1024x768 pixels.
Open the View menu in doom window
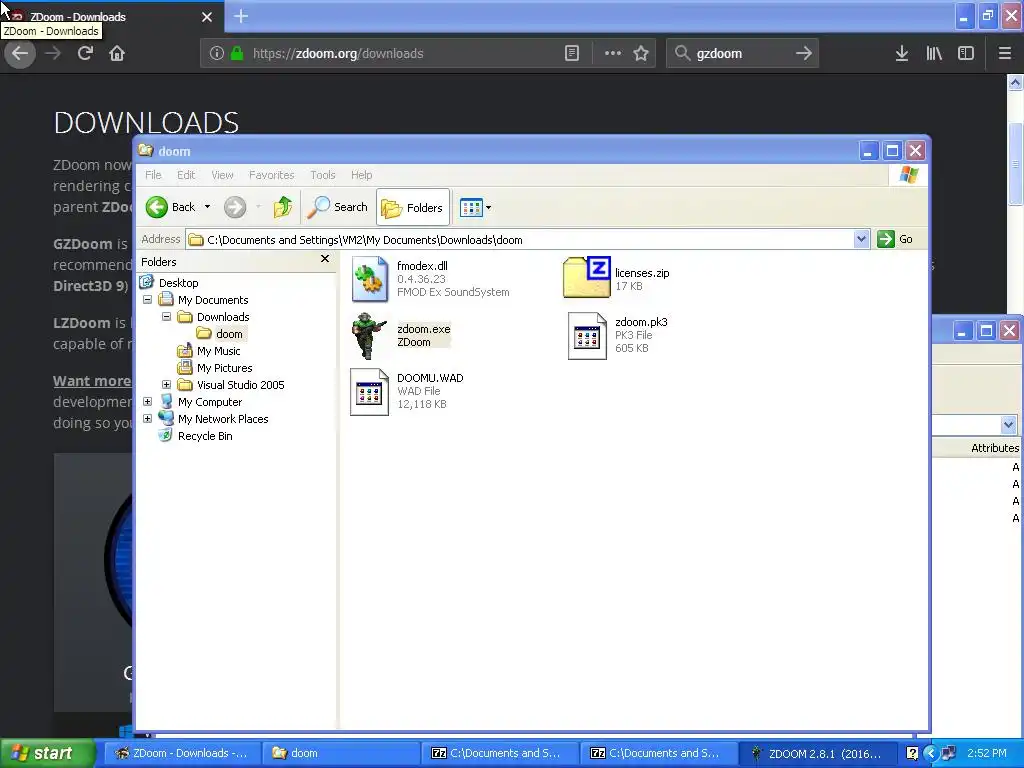tap(222, 175)
